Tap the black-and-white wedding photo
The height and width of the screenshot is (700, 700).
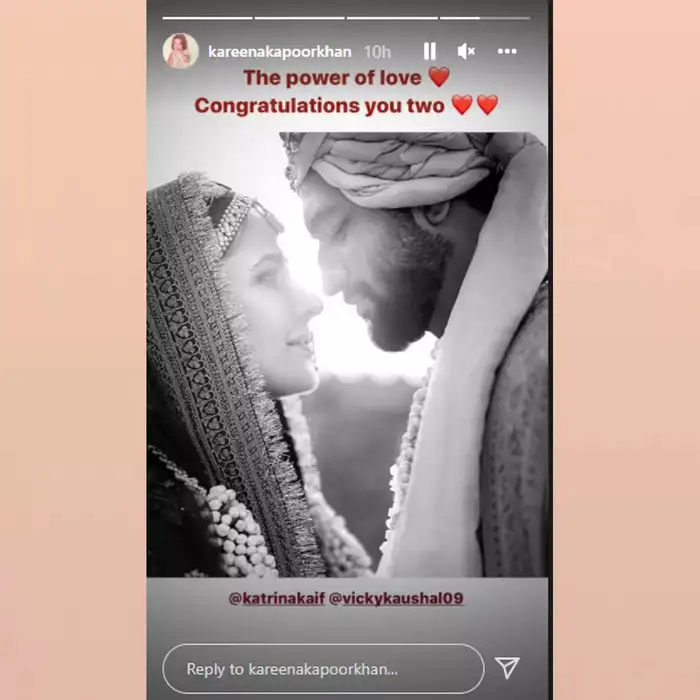[347, 355]
